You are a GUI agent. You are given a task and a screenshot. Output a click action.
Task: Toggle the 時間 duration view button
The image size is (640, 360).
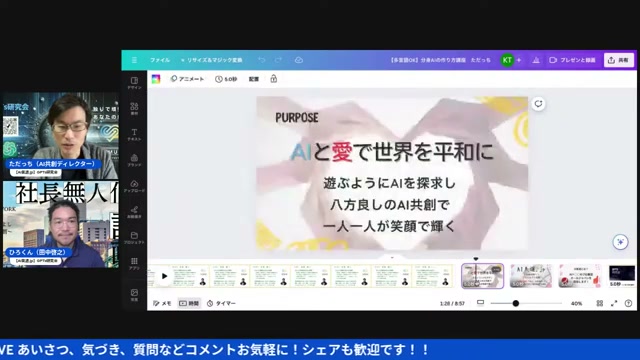pyautogui.click(x=189, y=303)
